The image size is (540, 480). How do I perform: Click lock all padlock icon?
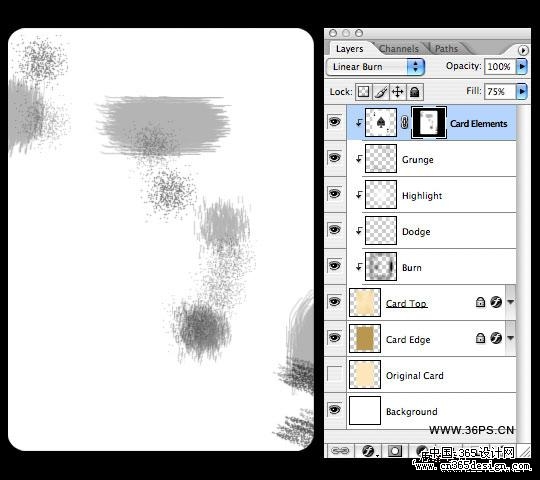[415, 92]
